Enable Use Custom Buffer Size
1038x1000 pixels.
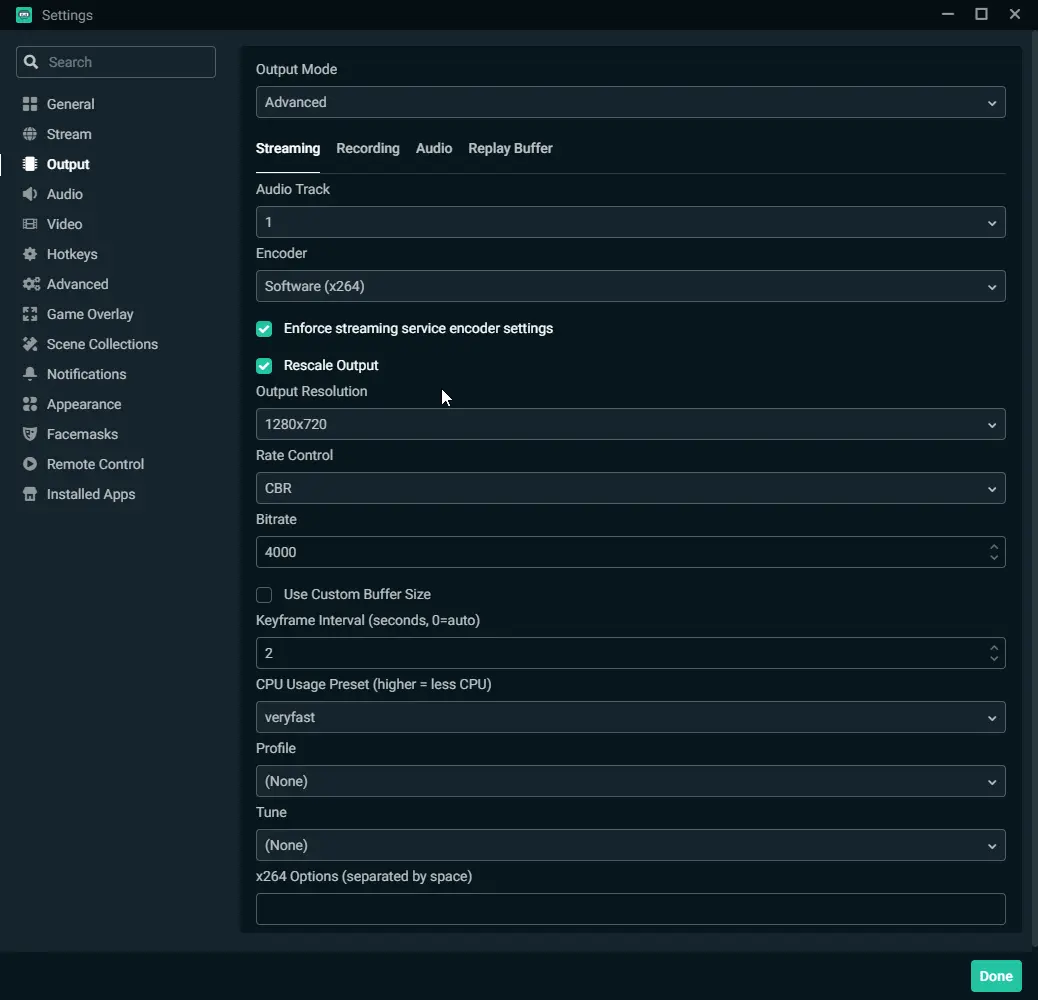click(264, 594)
